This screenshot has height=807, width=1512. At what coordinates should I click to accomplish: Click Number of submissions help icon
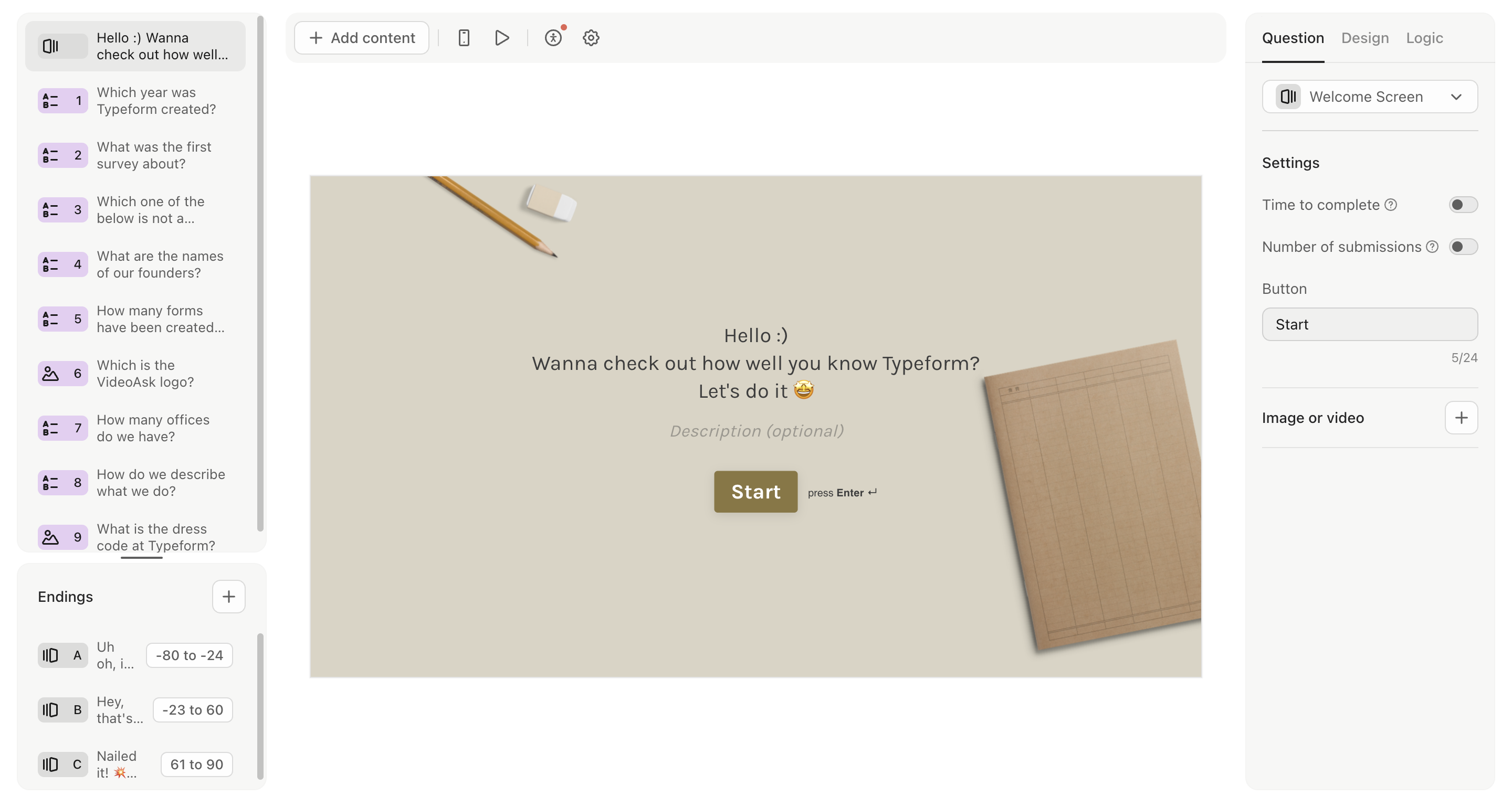pyautogui.click(x=1432, y=247)
